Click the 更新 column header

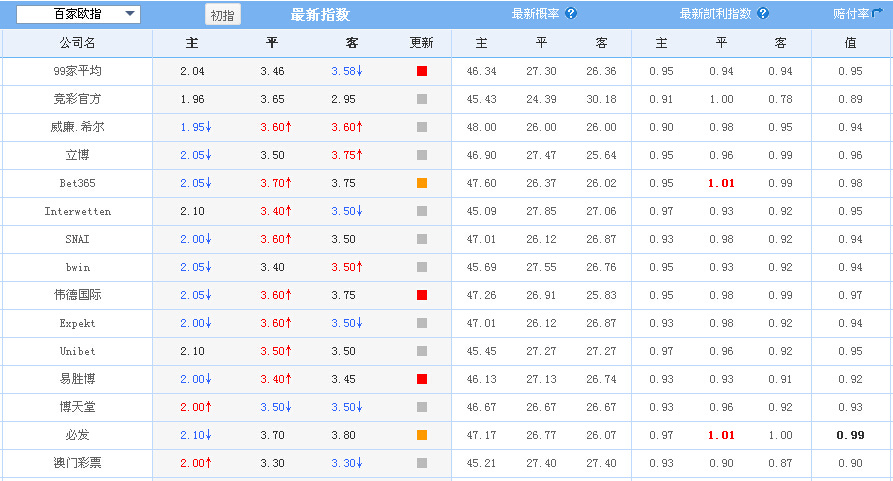pos(421,43)
